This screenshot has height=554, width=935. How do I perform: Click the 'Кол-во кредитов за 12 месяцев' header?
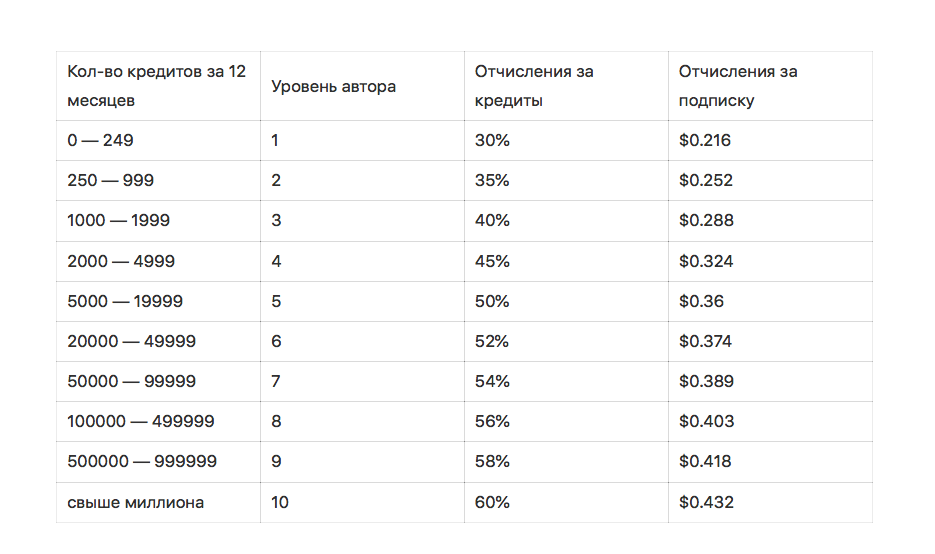tap(158, 86)
